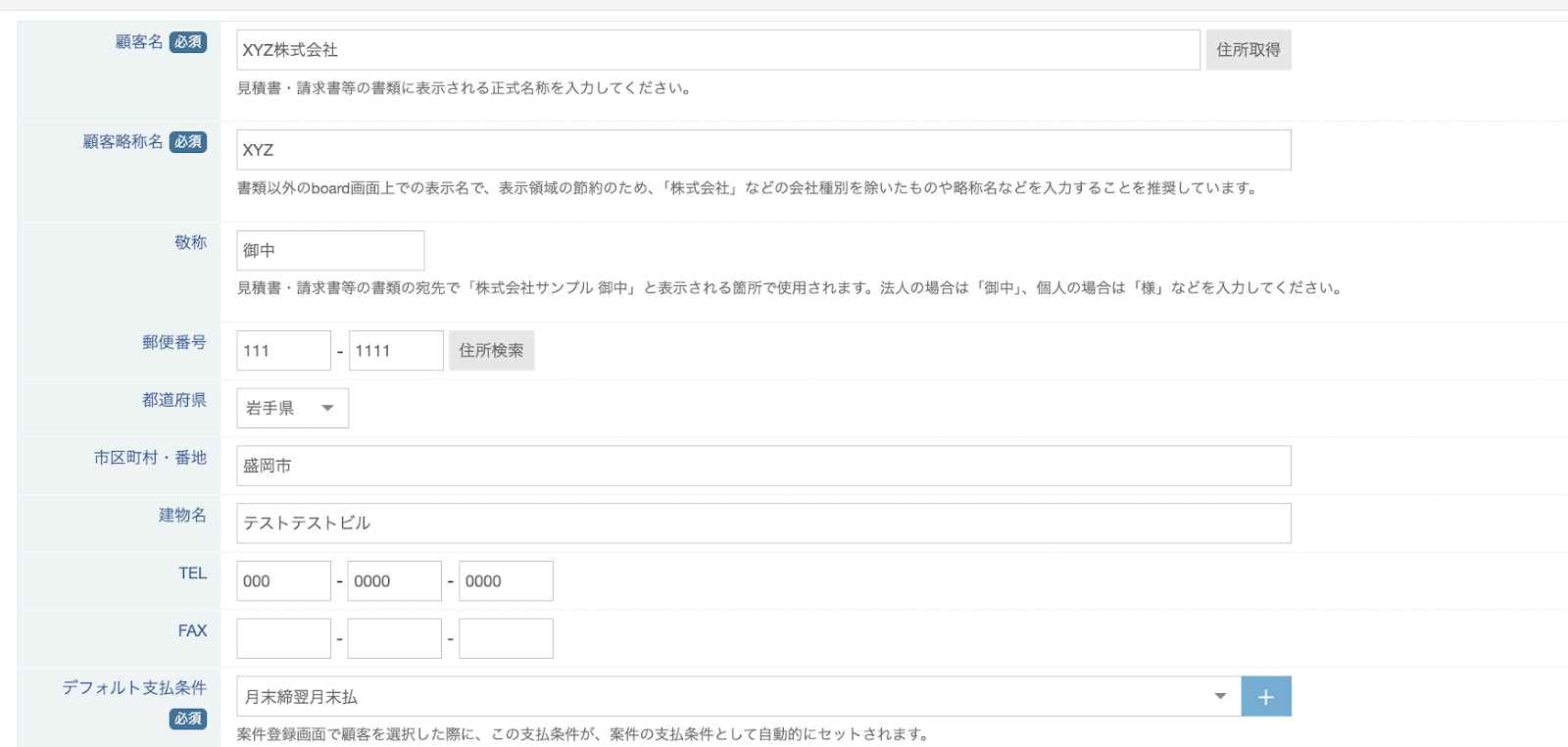This screenshot has height=747, width=1568.
Task: Click the 敬称 field containing 御中
Action: 330,251
